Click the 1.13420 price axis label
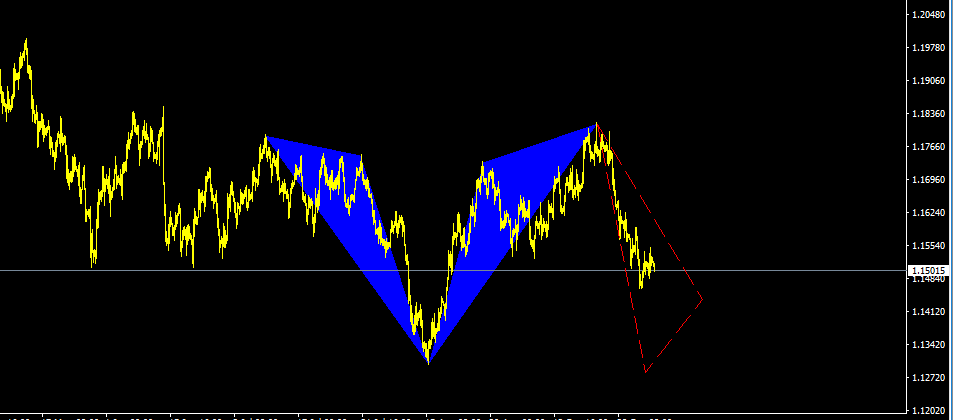This screenshot has height=420, width=953. [x=929, y=345]
